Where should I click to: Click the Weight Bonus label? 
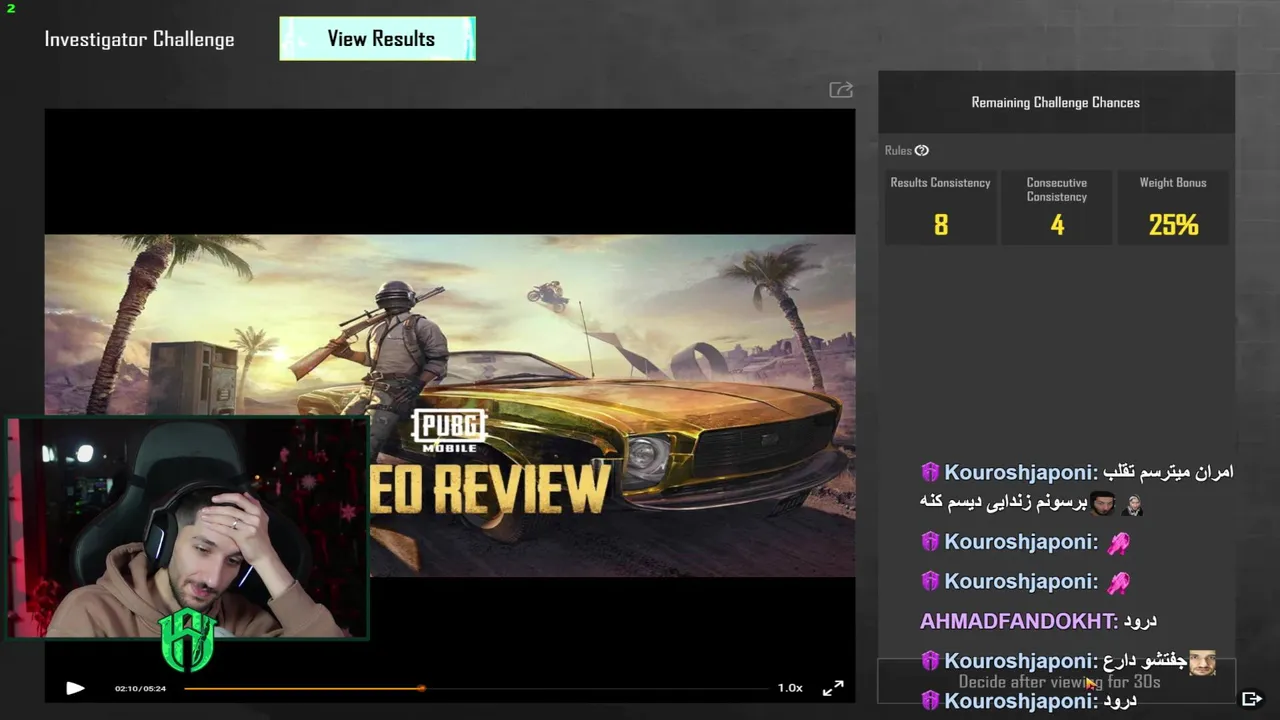pos(1173,183)
